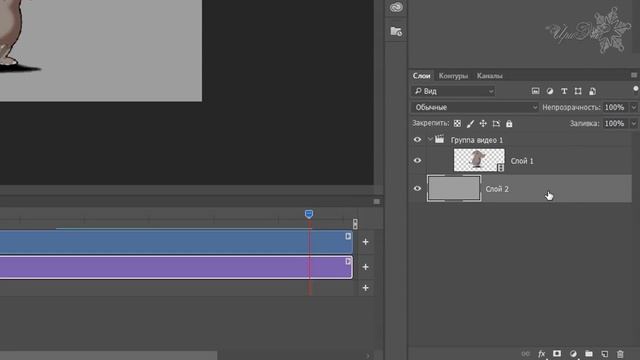Select Группа видео 1 group name
Viewport: 640px width, 360px height.
pos(477,140)
